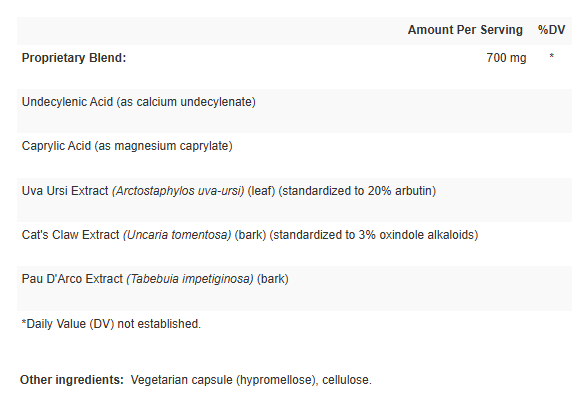Select the Pau D'Arco Extract row
The height and width of the screenshot is (401, 577).
pos(294,288)
